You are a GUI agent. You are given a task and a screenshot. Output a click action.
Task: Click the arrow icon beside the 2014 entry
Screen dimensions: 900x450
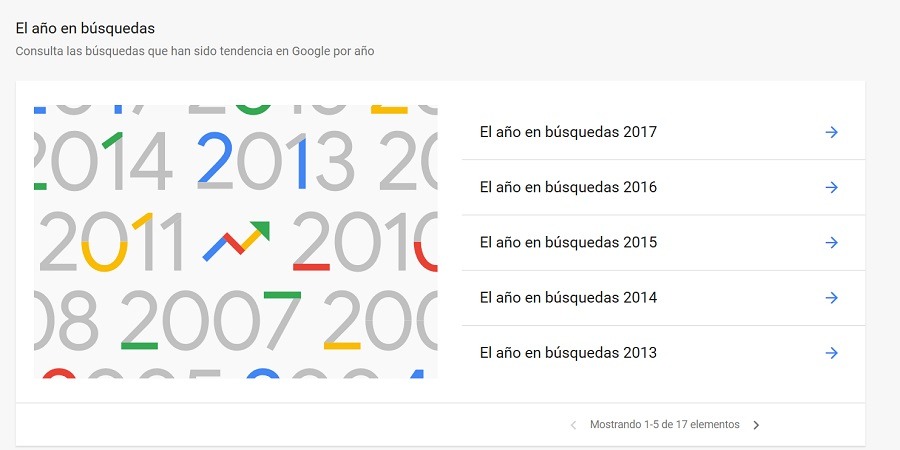pyautogui.click(x=831, y=297)
